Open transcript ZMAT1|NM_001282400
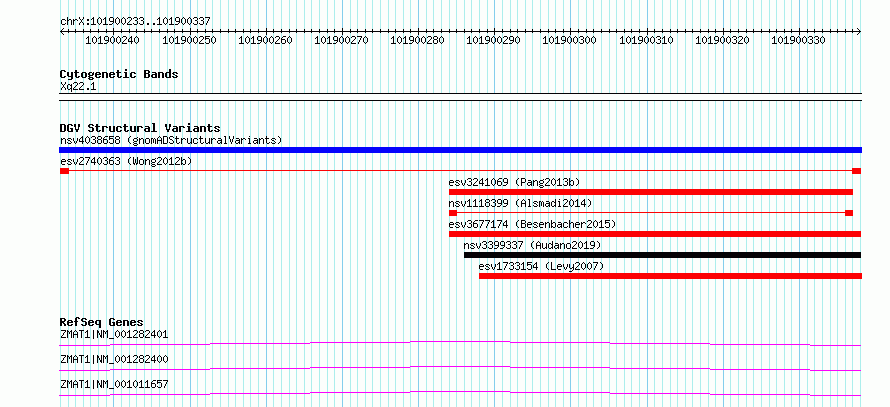 tap(114, 359)
